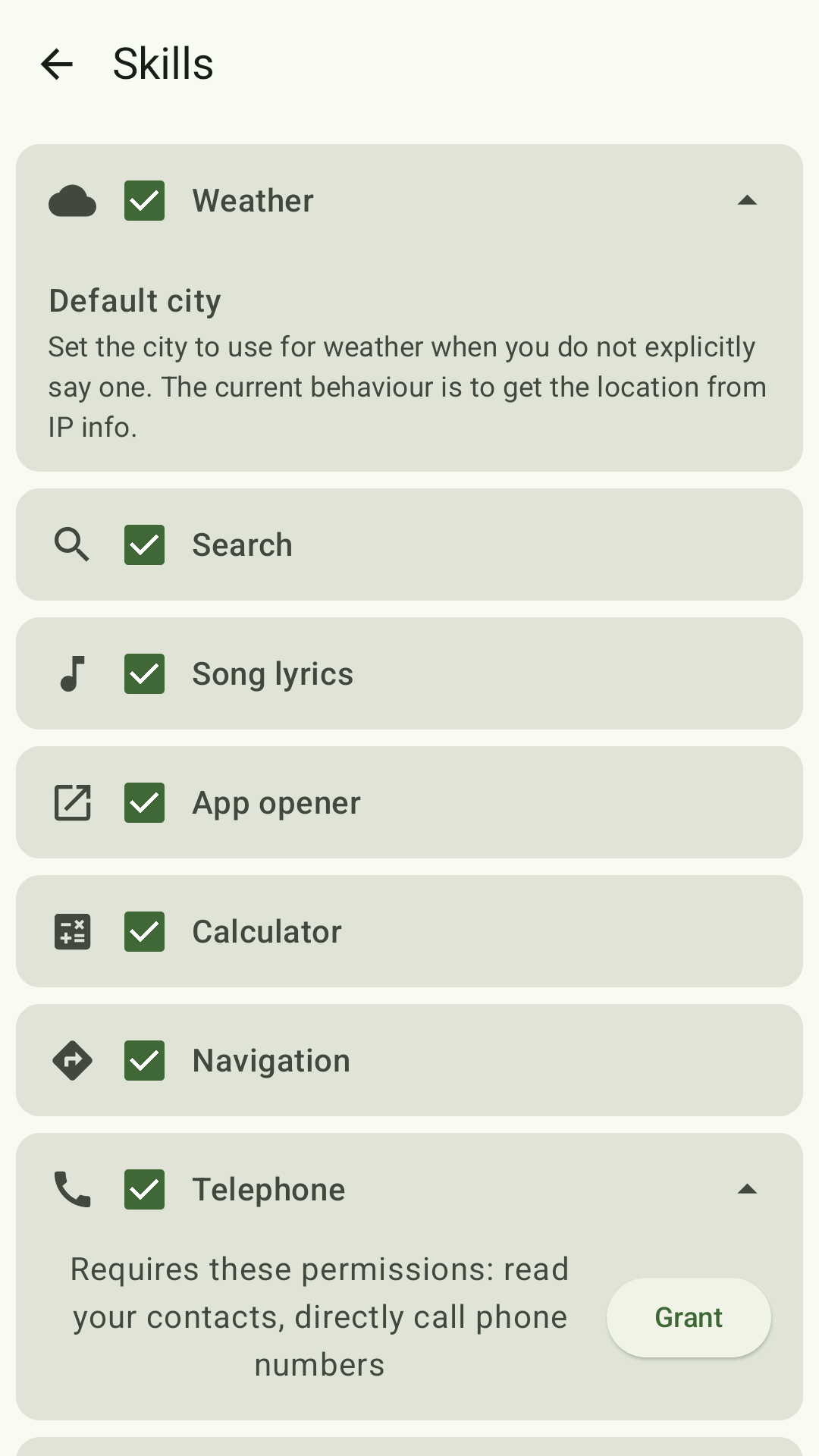Uncheck the Search skill checkbox
The width and height of the screenshot is (819, 1456).
click(x=144, y=544)
